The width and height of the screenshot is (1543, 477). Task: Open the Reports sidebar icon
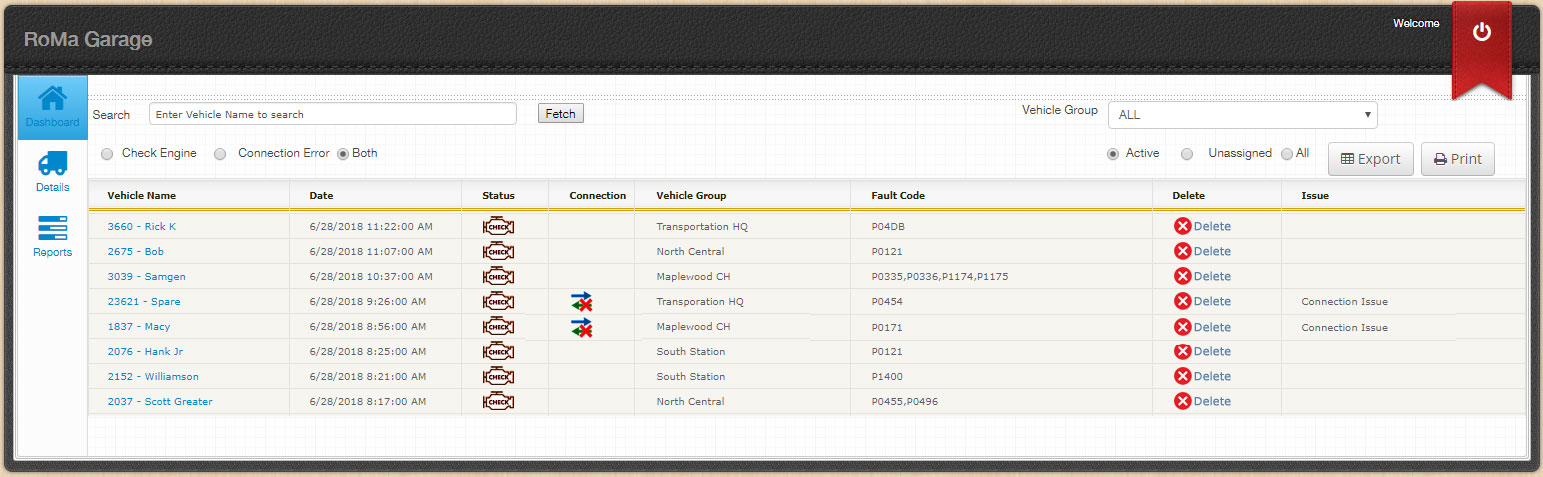52,228
